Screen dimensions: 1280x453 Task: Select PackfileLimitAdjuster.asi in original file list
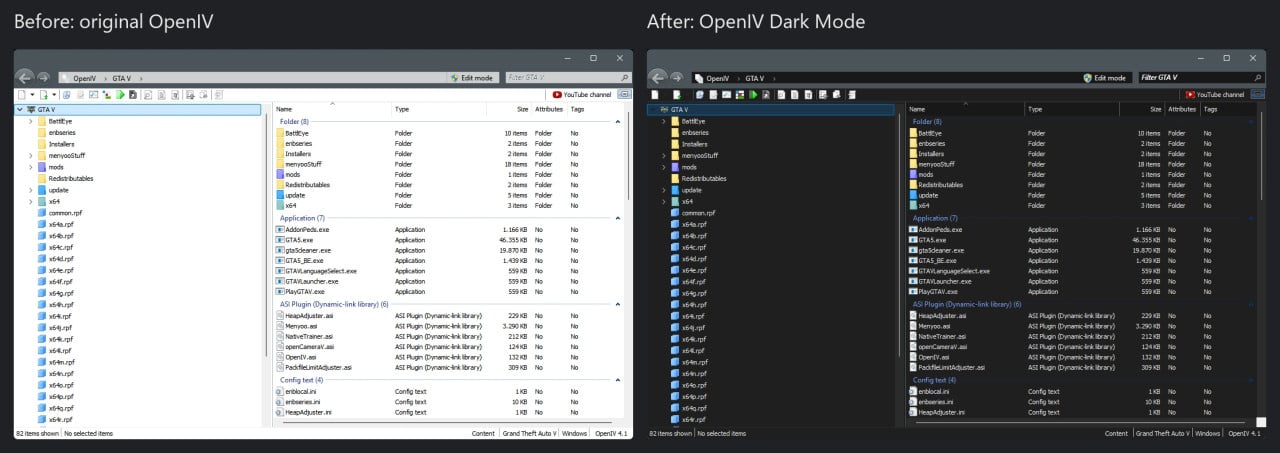point(318,368)
